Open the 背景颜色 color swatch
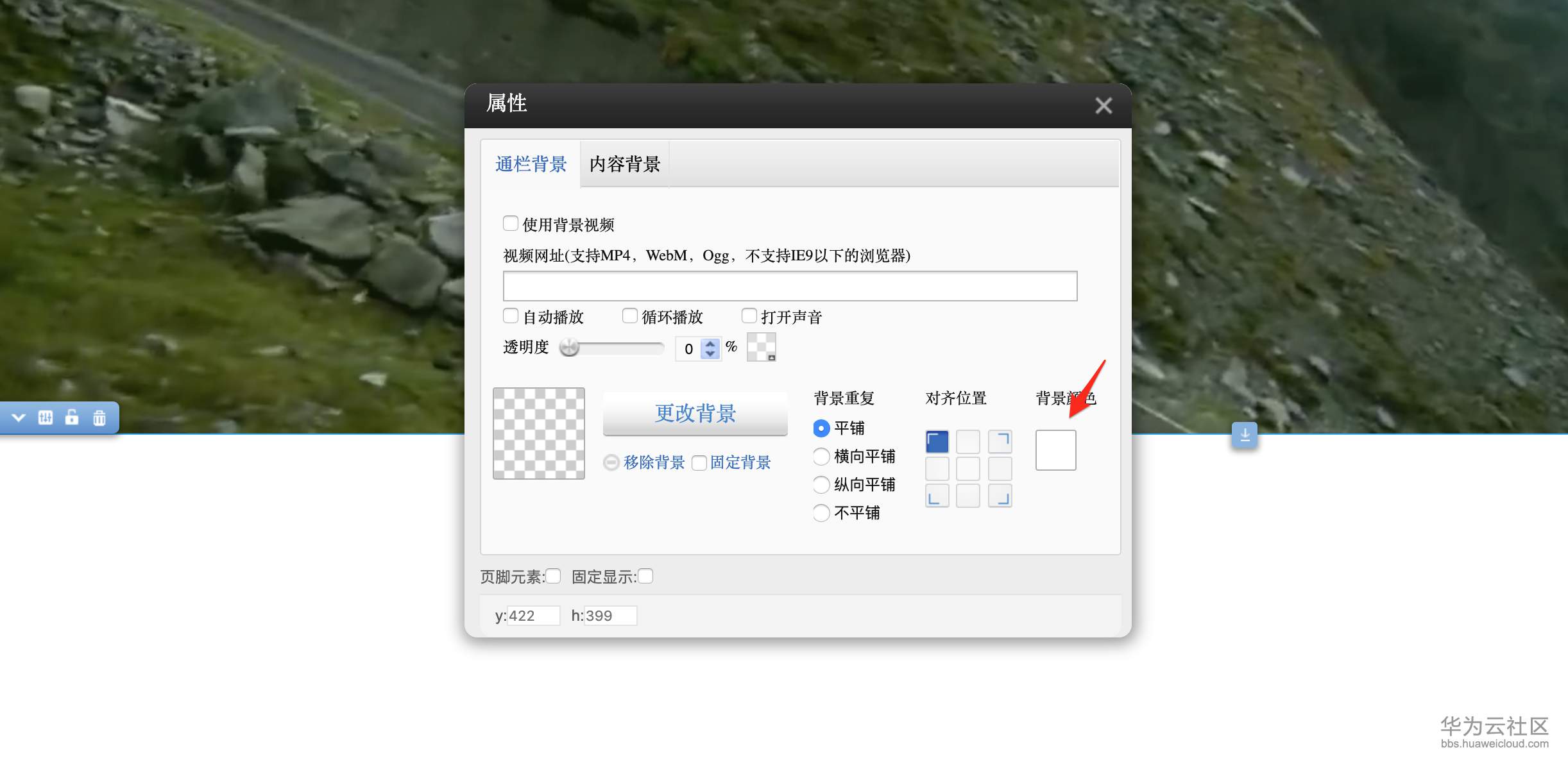The height and width of the screenshot is (767, 1568). point(1055,450)
